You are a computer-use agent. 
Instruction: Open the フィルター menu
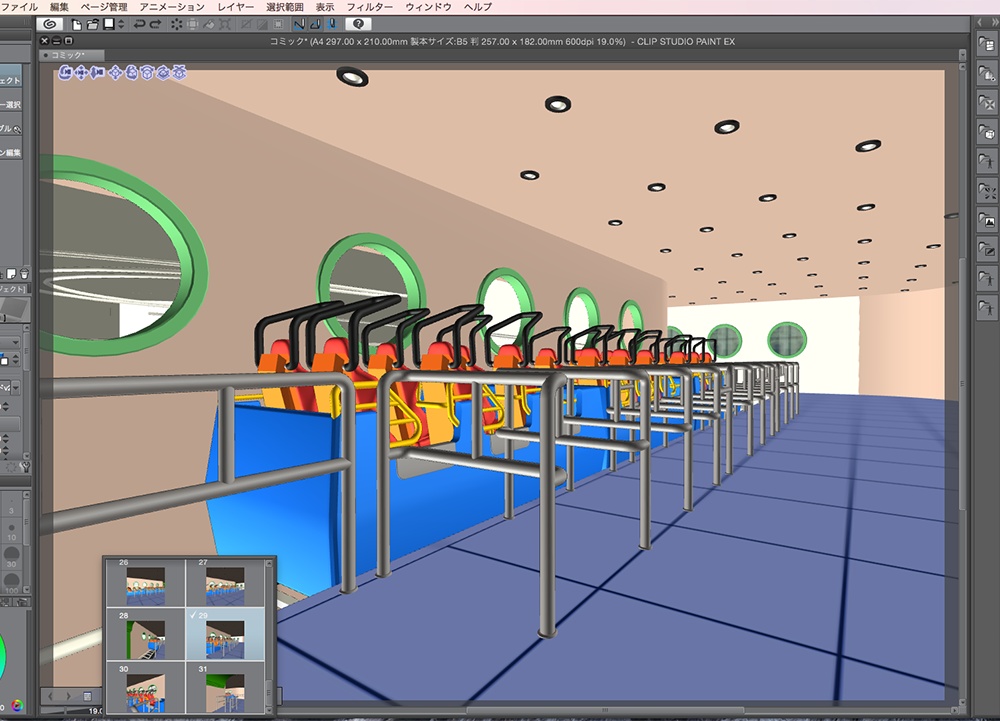click(369, 7)
